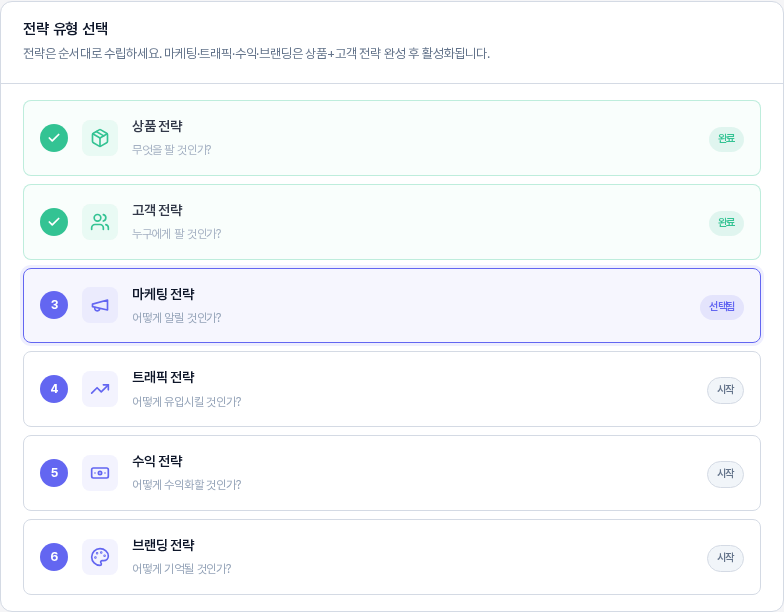Click the subtitle 어떻게 기억될 것인가?
Viewport: 784px width, 612px height.
182,569
